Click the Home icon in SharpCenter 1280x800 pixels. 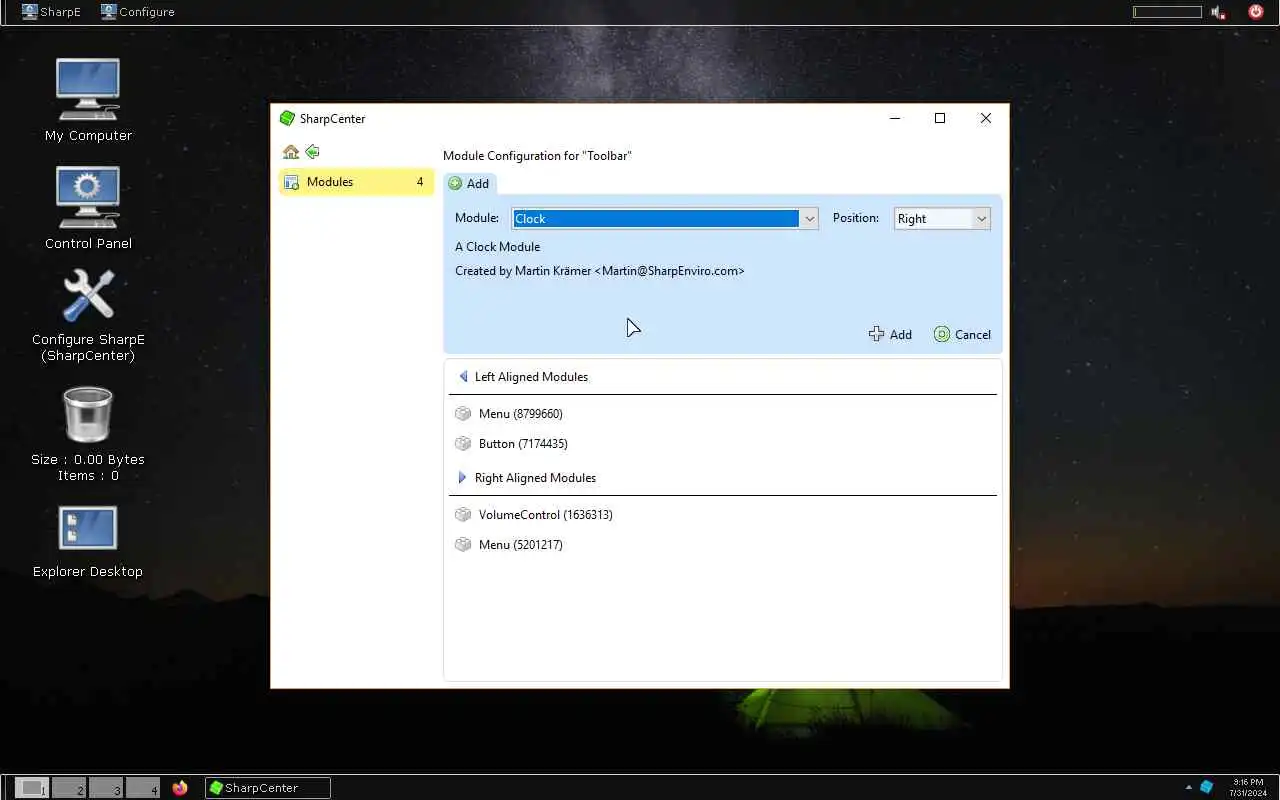[x=291, y=152]
